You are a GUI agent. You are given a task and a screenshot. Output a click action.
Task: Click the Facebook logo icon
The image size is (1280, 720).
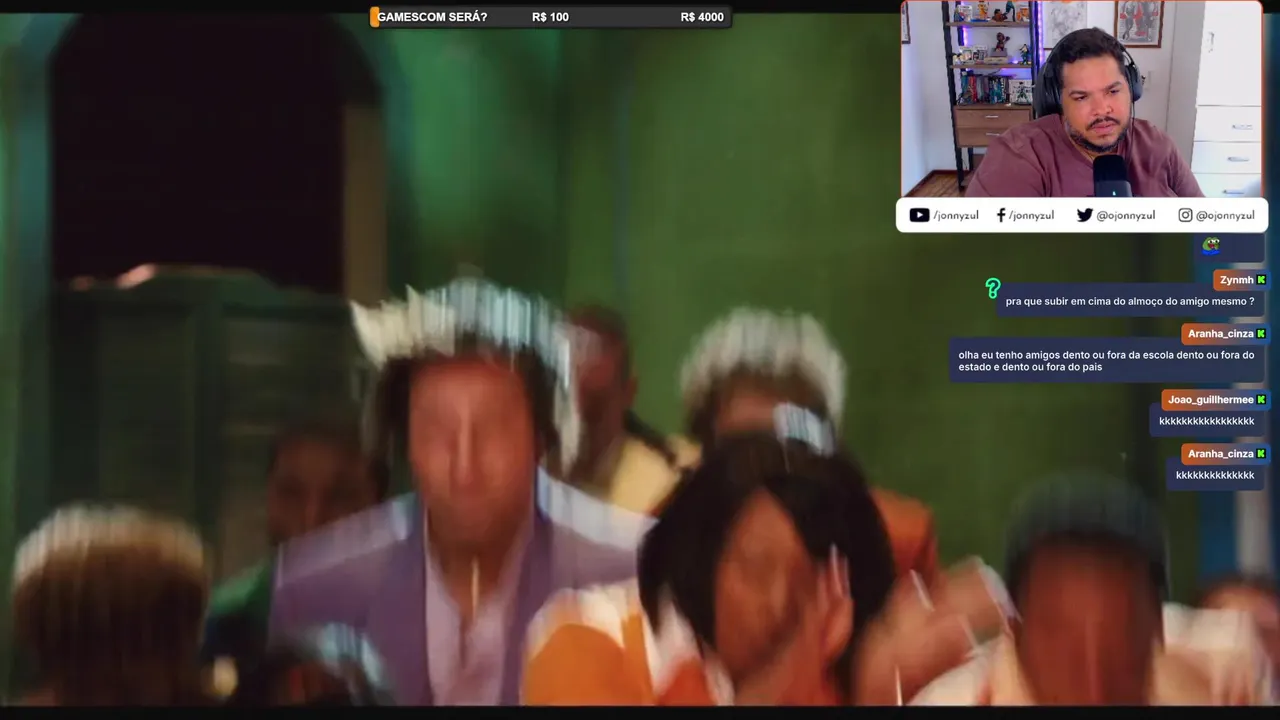pyautogui.click(x=1001, y=215)
